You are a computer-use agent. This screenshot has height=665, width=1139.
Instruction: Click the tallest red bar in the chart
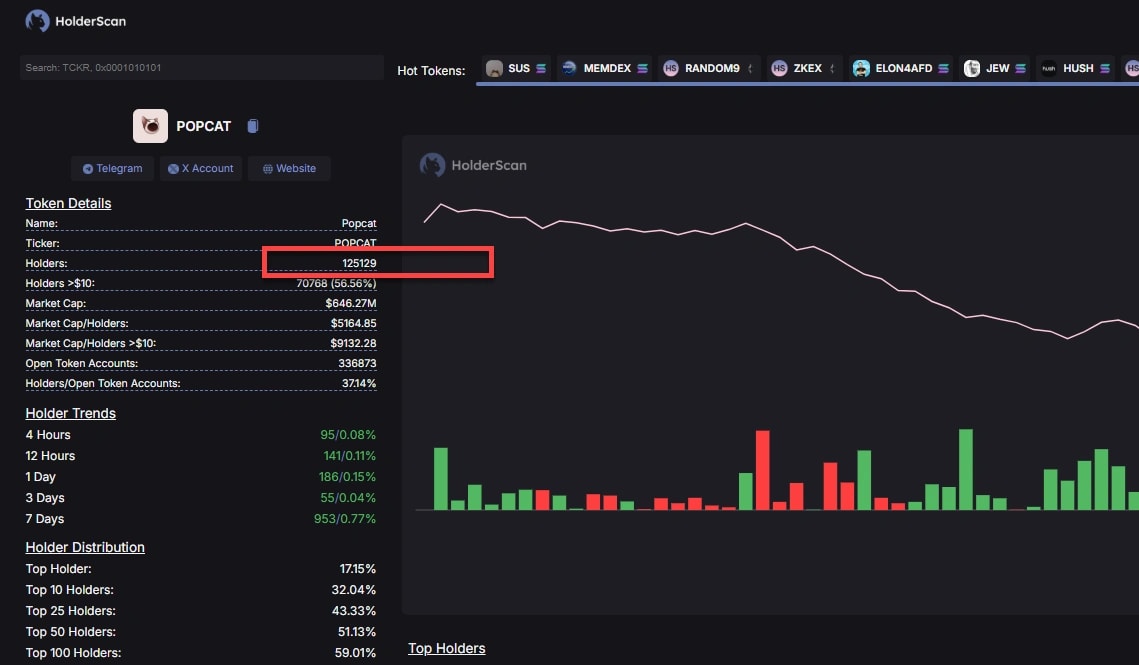[x=762, y=470]
